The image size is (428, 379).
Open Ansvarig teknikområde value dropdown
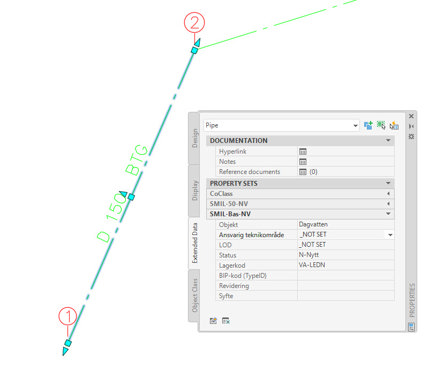pos(390,235)
